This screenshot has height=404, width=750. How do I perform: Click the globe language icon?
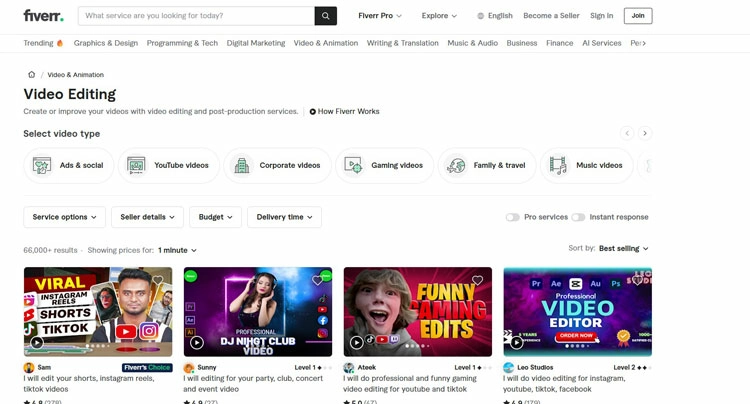pos(481,16)
